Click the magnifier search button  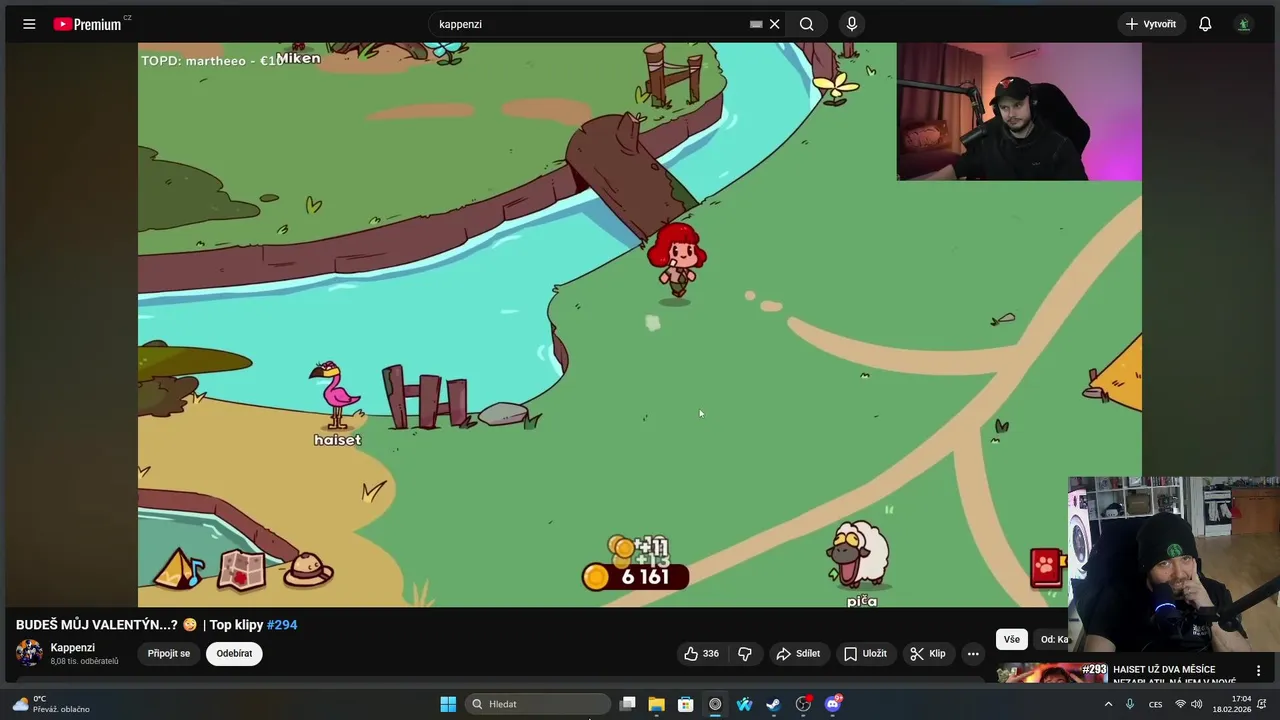[x=806, y=24]
